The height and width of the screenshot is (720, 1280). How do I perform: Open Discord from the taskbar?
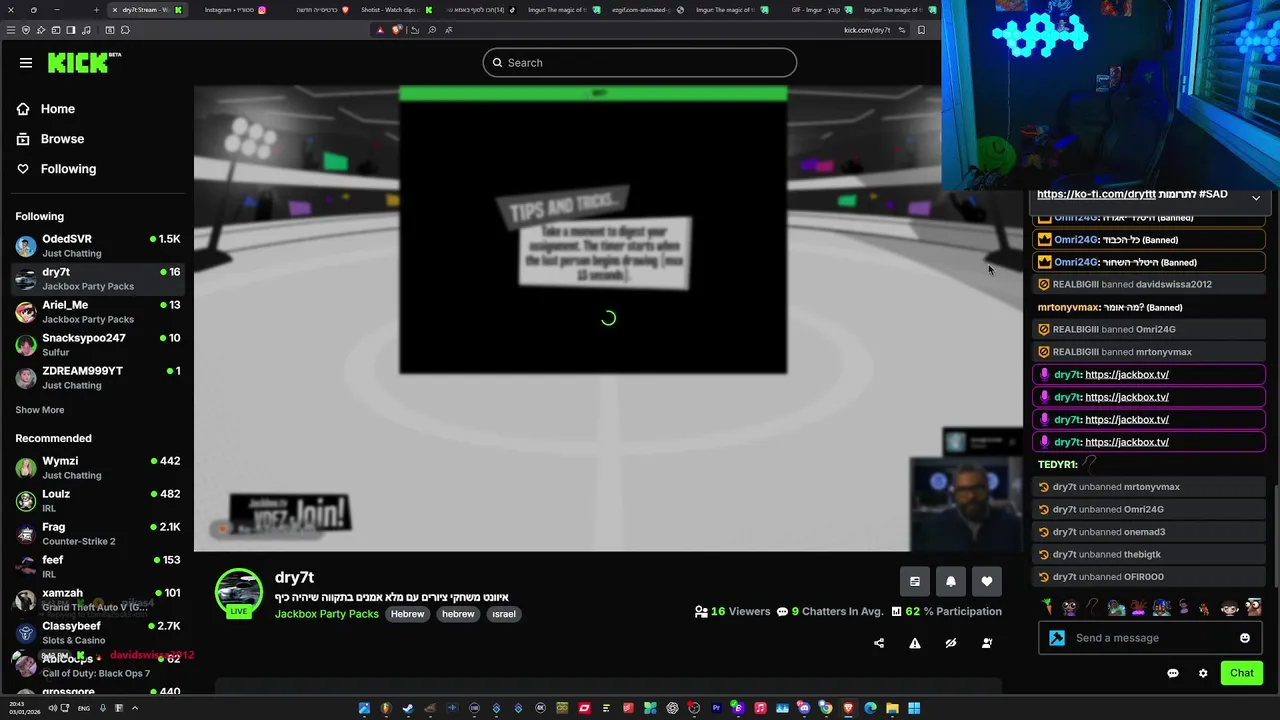tap(803, 708)
